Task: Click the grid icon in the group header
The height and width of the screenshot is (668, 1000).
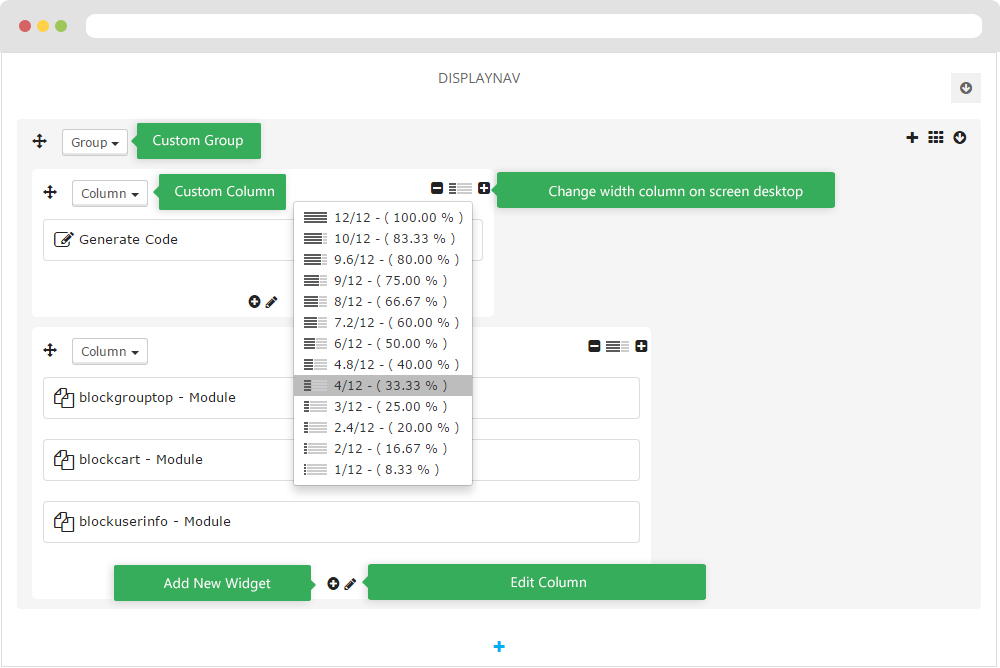Action: point(936,138)
